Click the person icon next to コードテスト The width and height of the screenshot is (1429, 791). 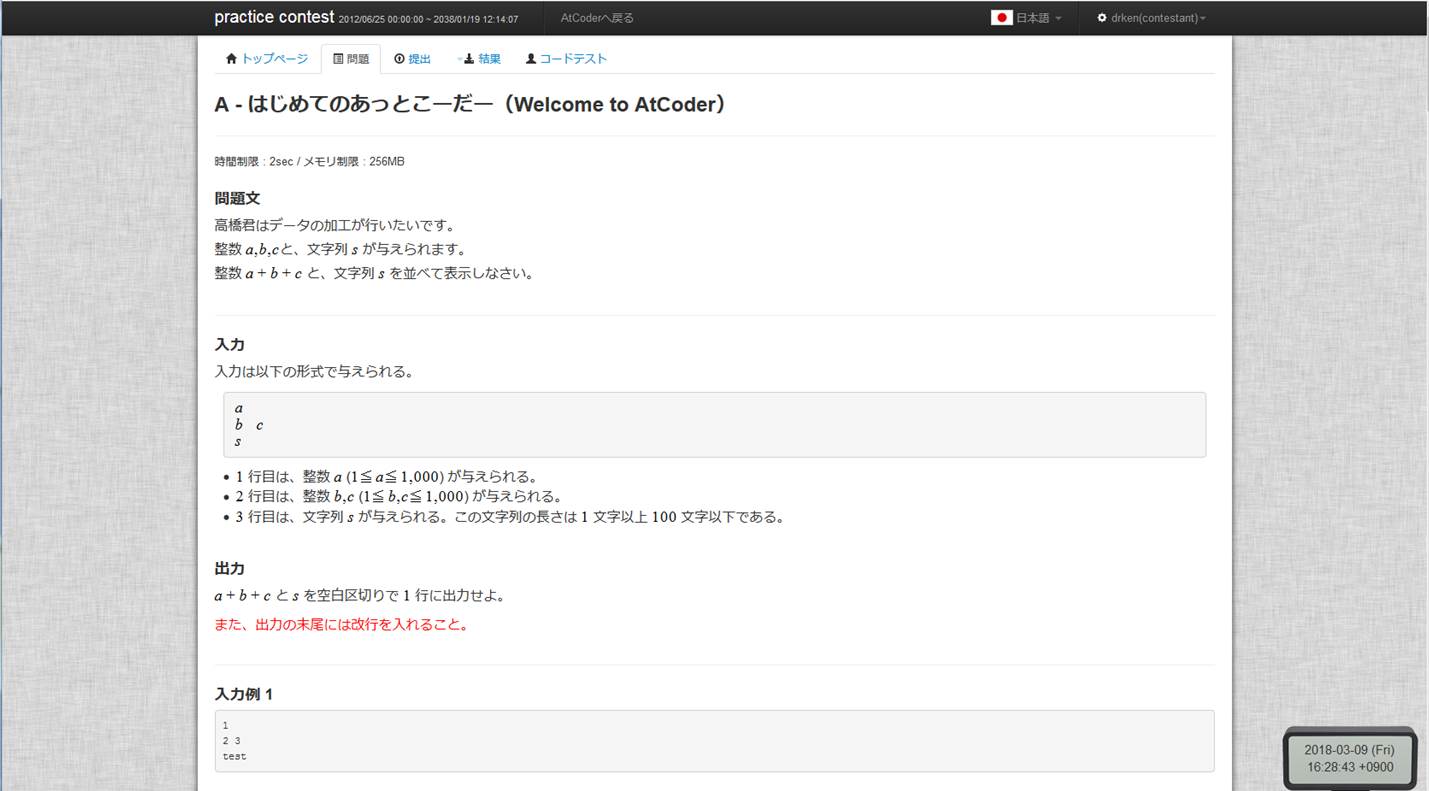tap(531, 58)
